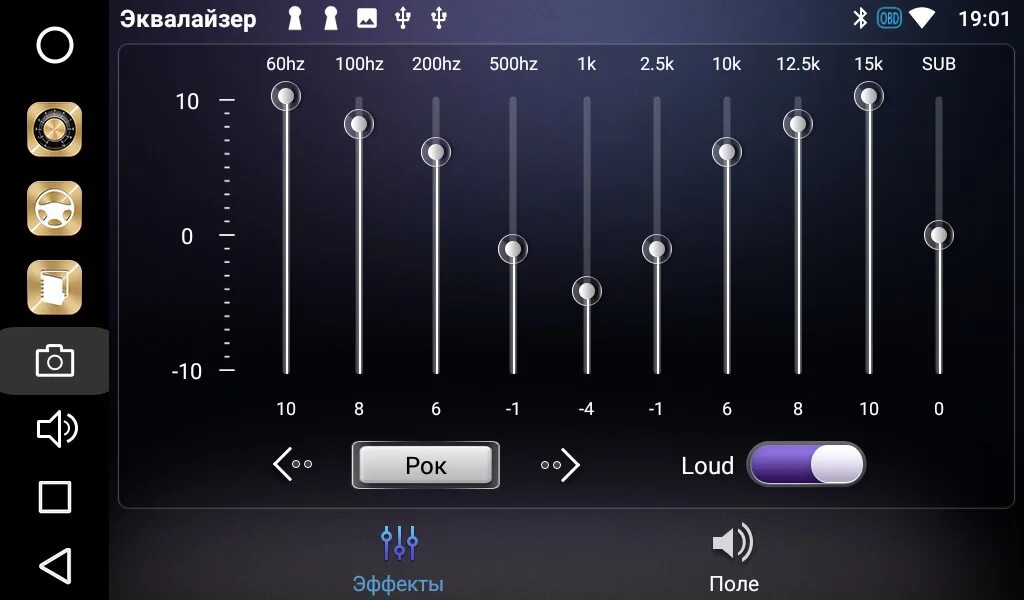This screenshot has width=1024, height=600.
Task: Click the Bluetooth status icon
Action: 860,17
